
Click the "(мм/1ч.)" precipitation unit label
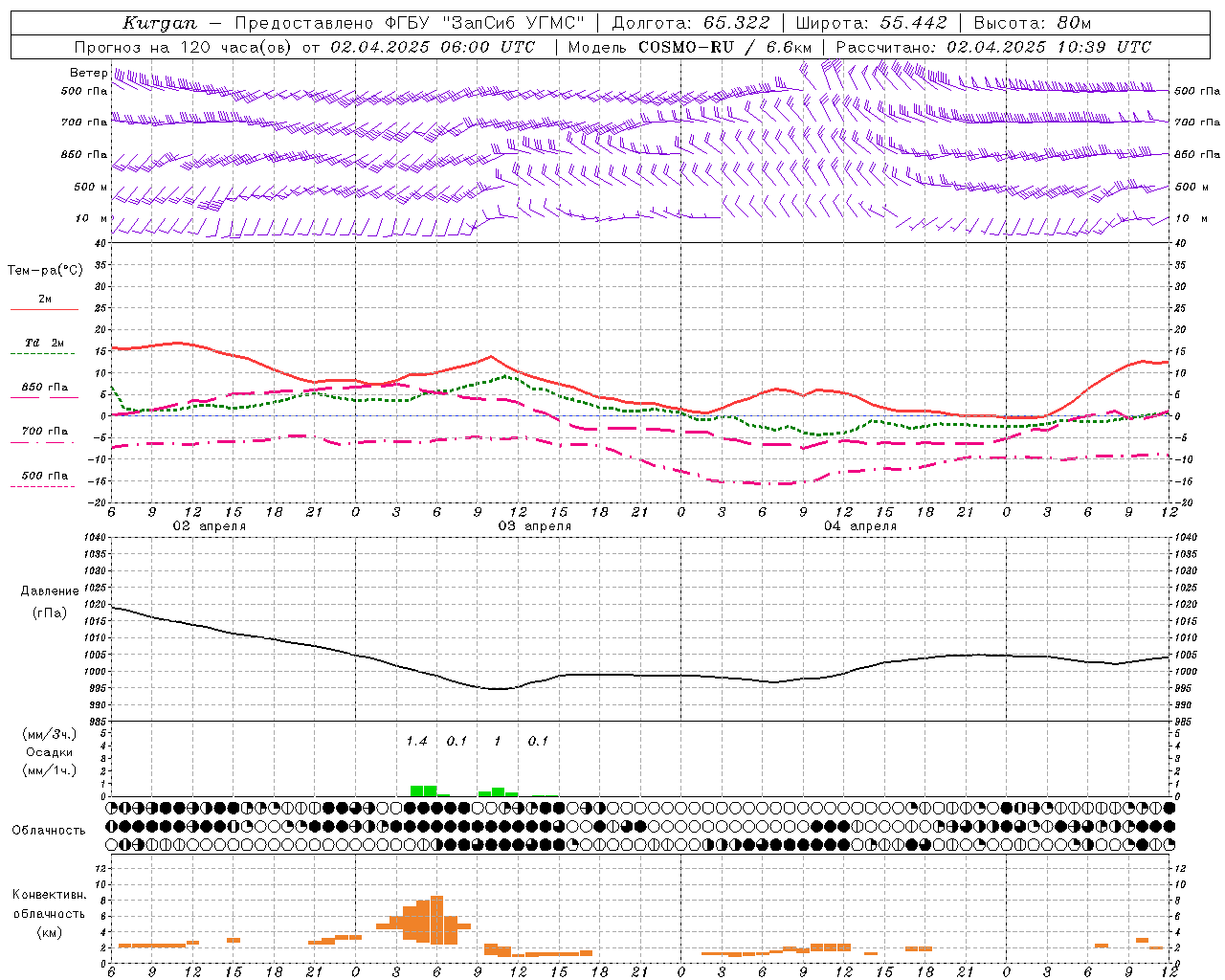coord(49,770)
